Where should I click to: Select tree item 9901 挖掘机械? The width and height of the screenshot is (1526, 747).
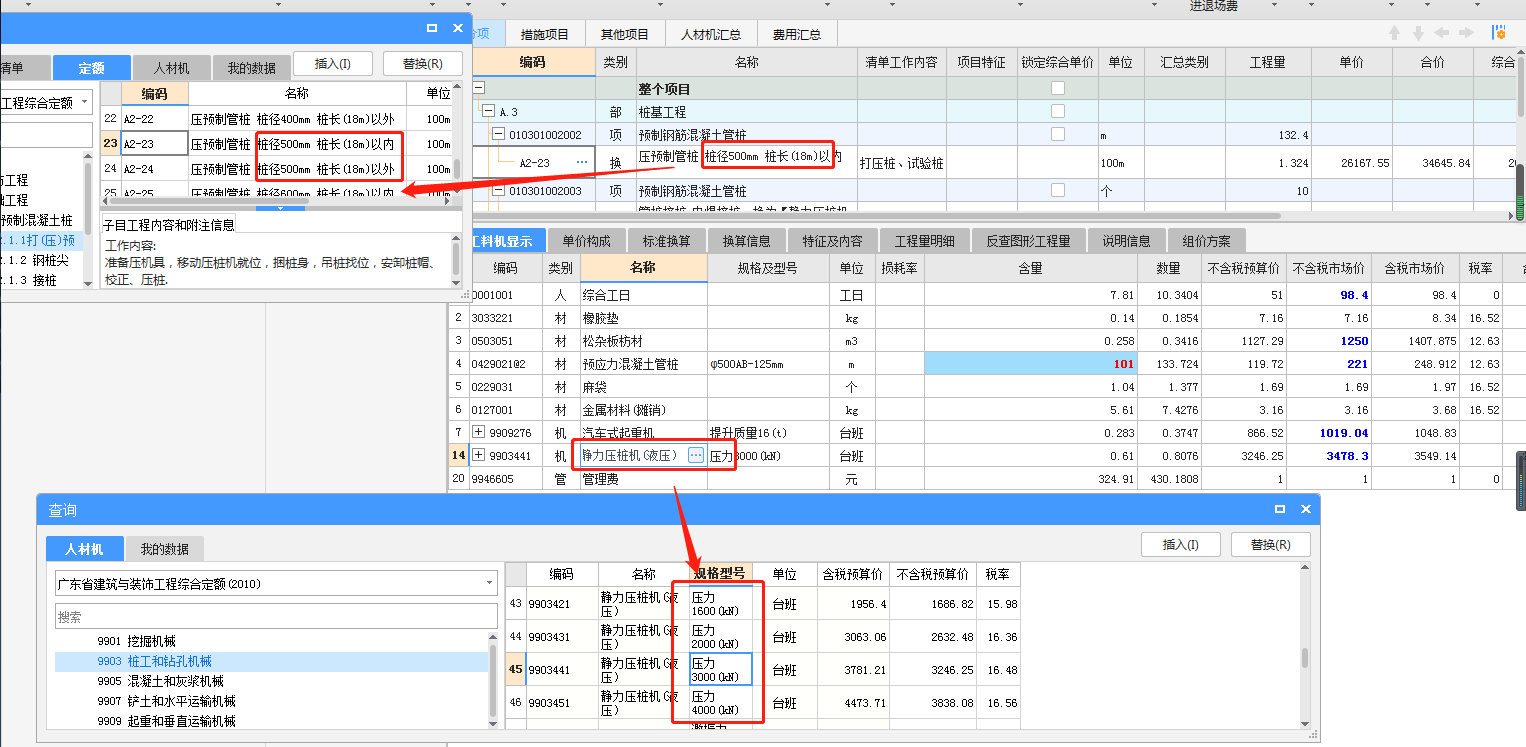point(135,641)
